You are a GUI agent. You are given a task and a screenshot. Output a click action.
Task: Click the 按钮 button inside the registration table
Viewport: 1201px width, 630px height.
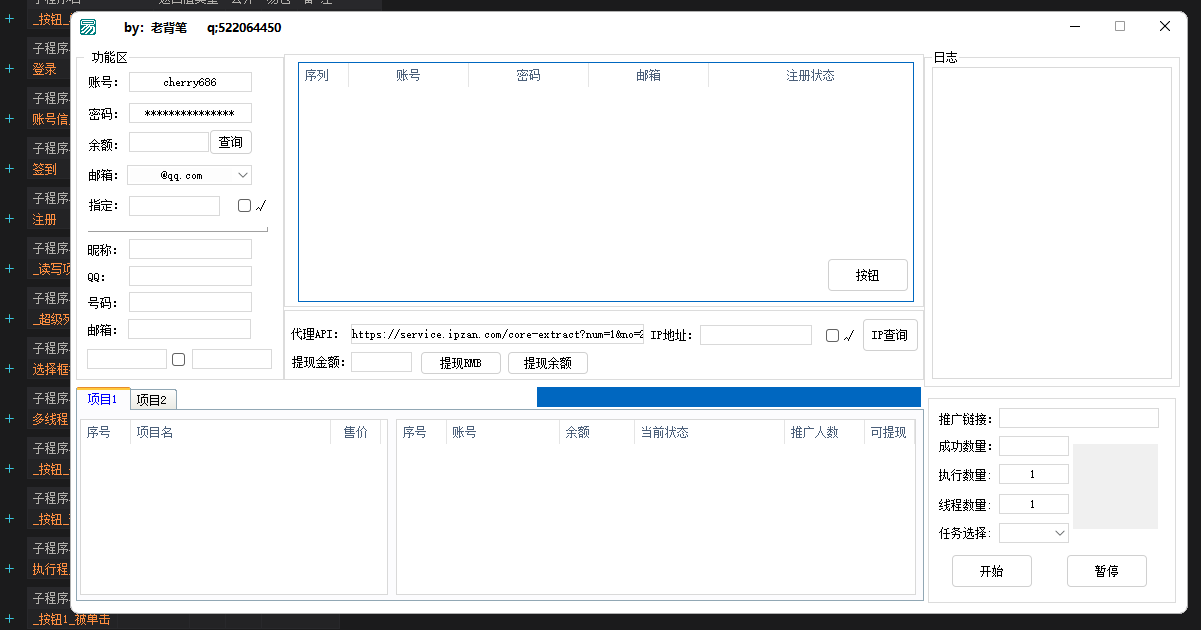click(867, 275)
